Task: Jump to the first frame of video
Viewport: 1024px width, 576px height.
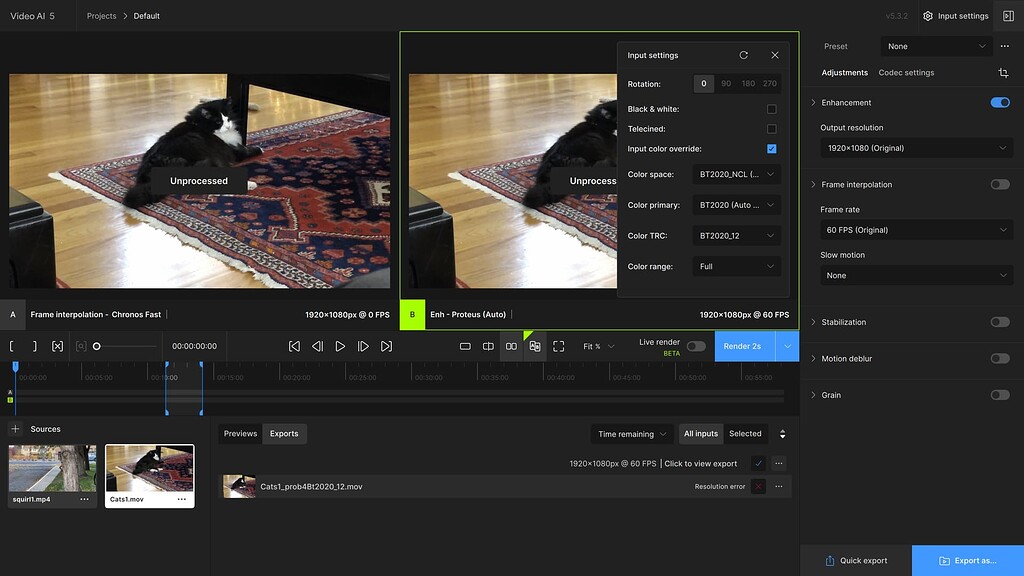Action: (x=294, y=346)
